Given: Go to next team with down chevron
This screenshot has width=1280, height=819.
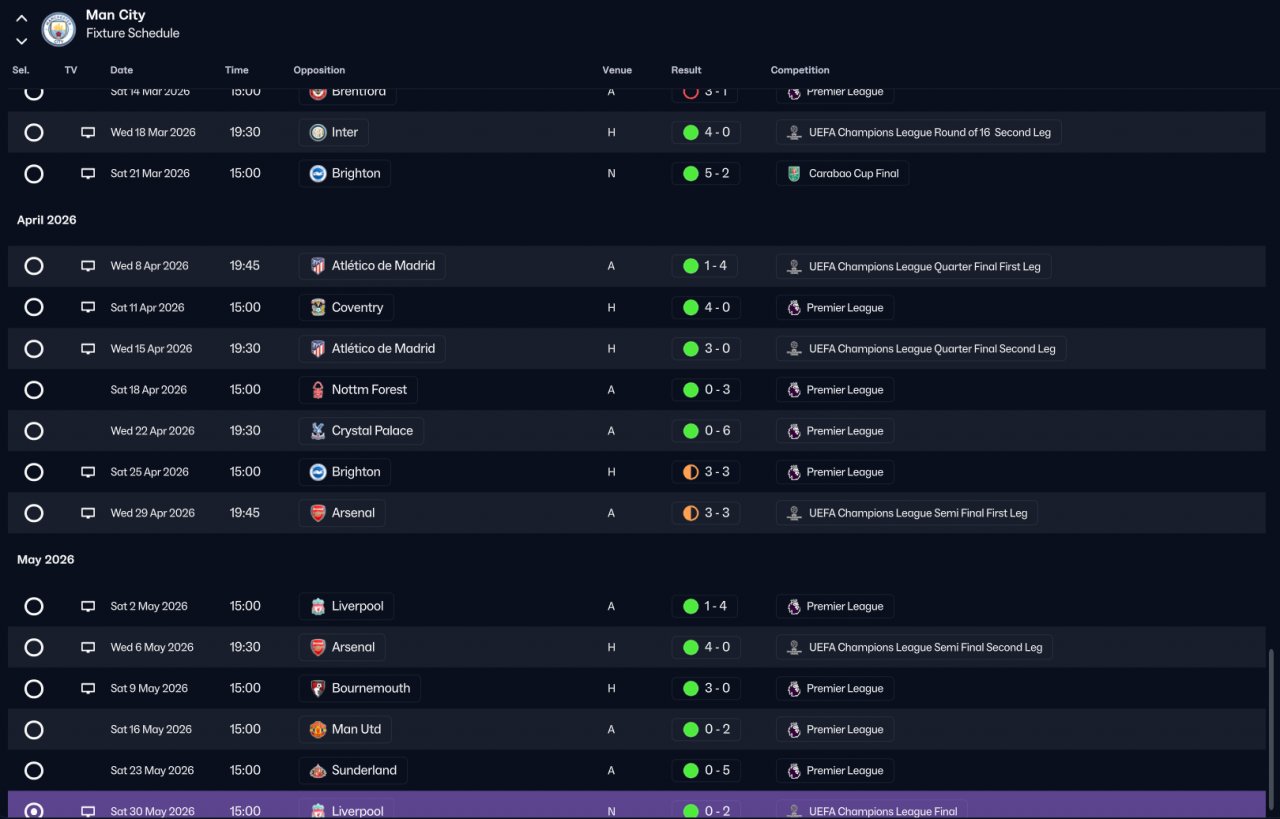Looking at the screenshot, I should point(21,41).
